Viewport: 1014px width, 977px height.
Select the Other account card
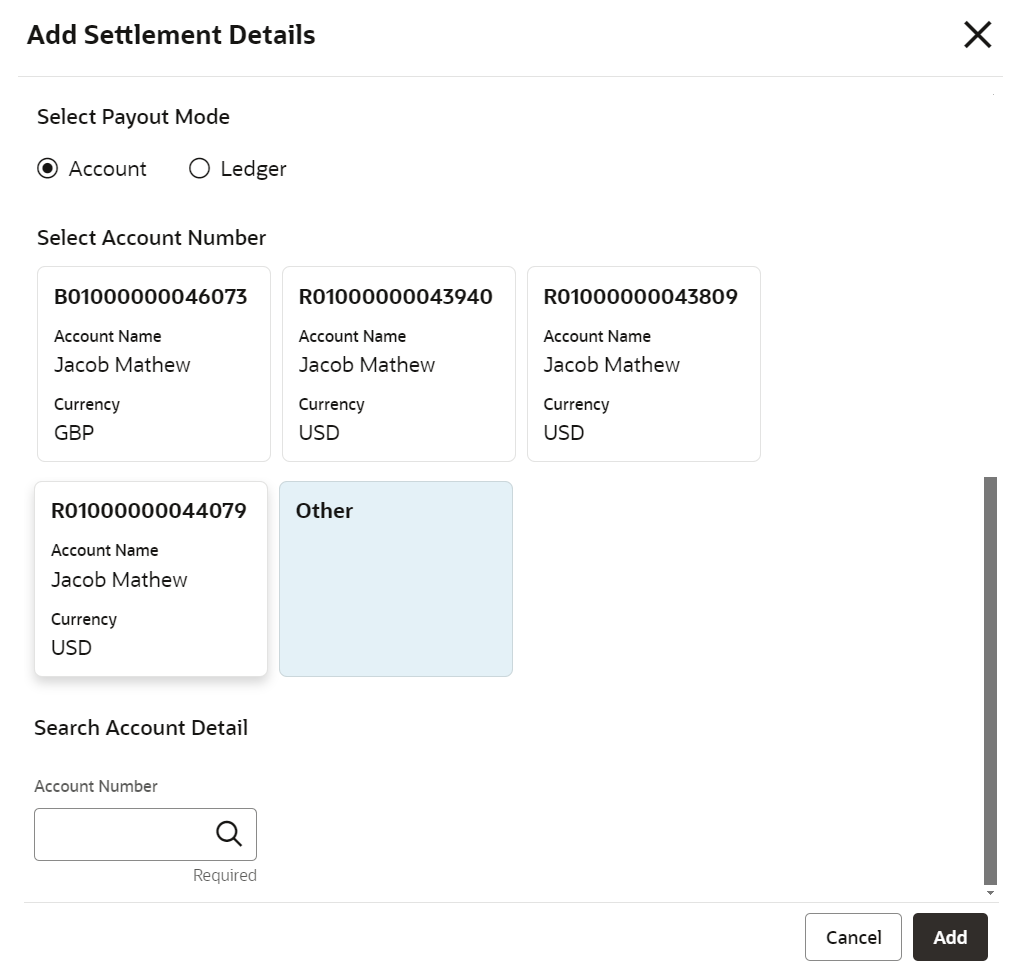pos(395,578)
